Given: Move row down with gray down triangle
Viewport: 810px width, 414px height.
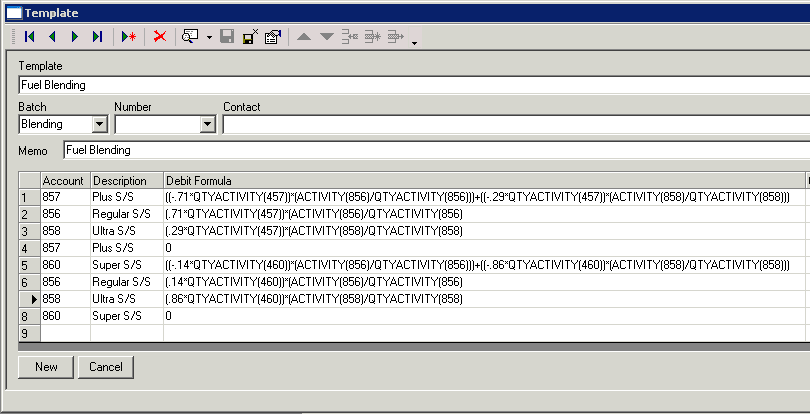Looking at the screenshot, I should coord(326,37).
